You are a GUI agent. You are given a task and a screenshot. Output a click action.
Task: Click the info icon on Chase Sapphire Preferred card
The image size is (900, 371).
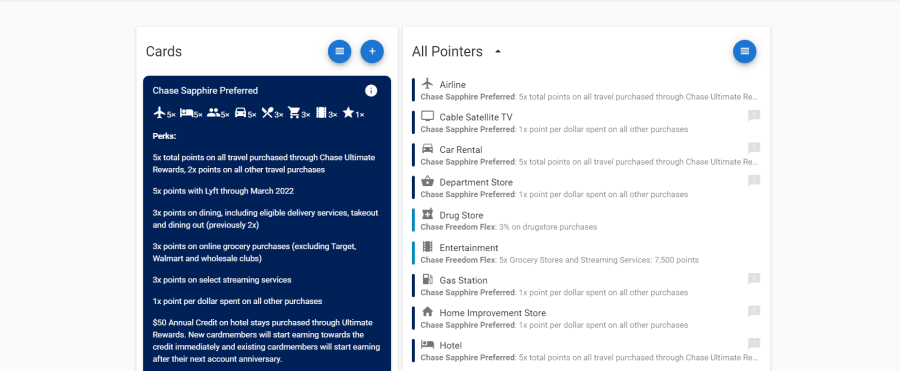371,91
